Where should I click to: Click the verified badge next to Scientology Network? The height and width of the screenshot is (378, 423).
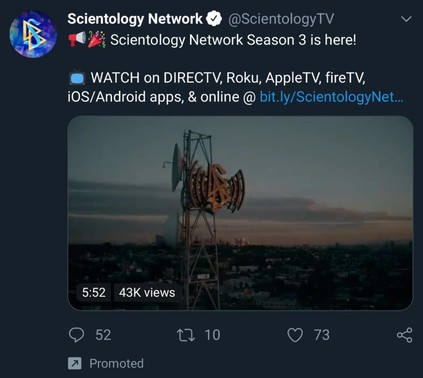tap(214, 19)
